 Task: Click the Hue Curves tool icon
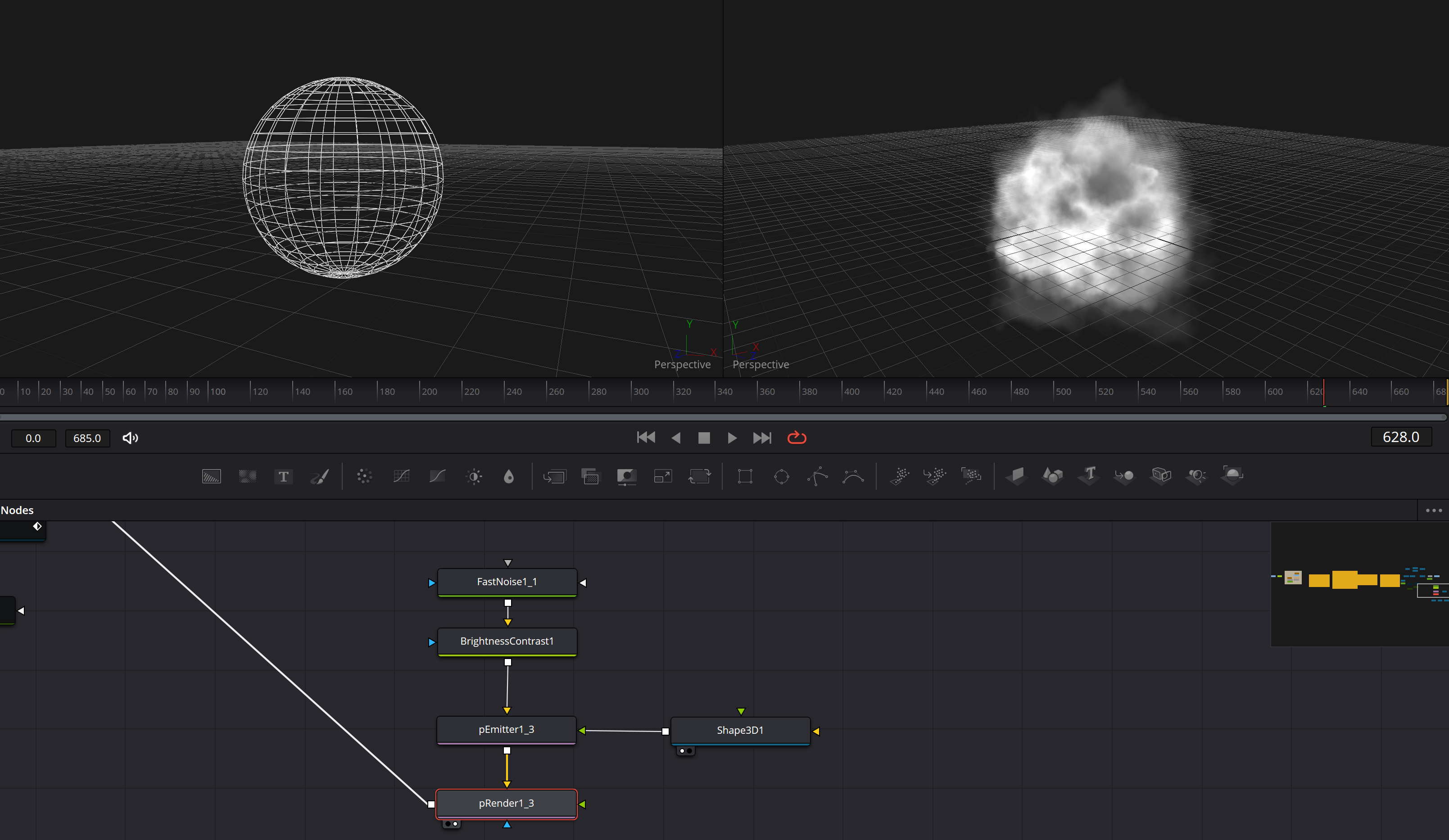click(x=437, y=476)
